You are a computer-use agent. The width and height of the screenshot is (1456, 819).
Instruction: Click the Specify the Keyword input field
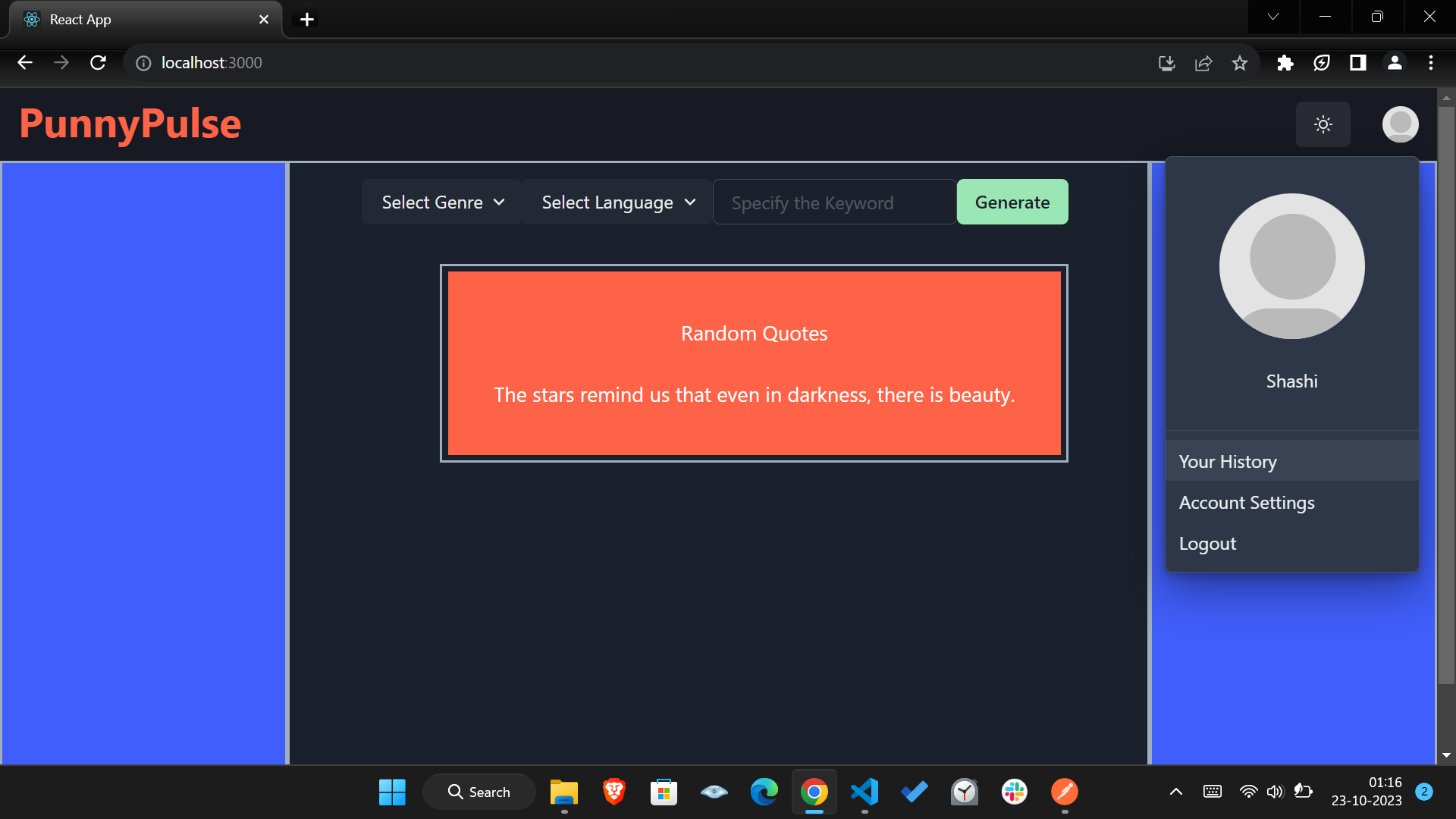[833, 202]
